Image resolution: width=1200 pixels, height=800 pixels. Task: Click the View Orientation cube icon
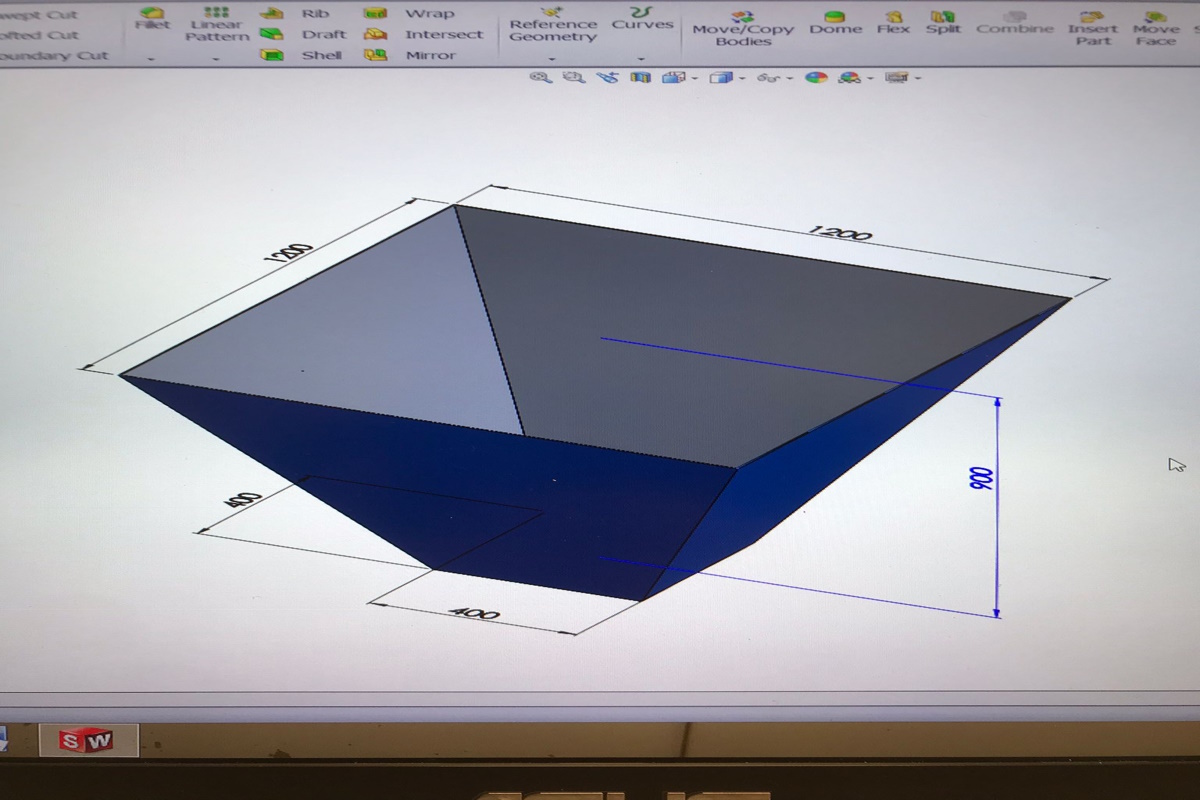pos(672,77)
